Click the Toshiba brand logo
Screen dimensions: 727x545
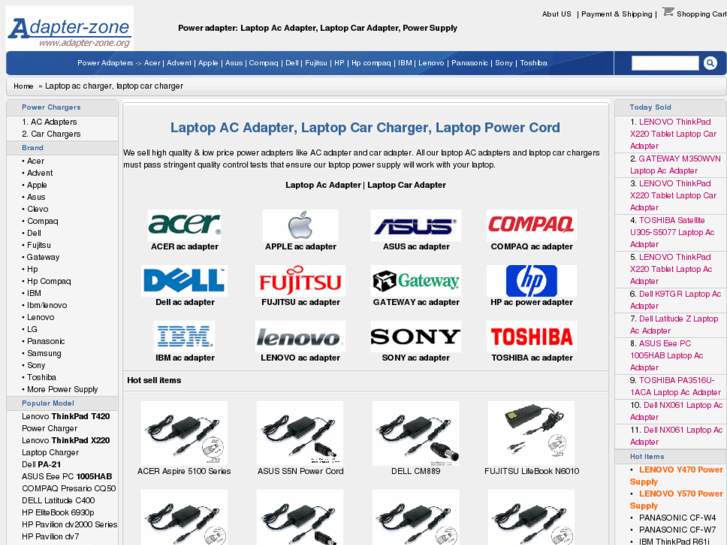(531, 336)
